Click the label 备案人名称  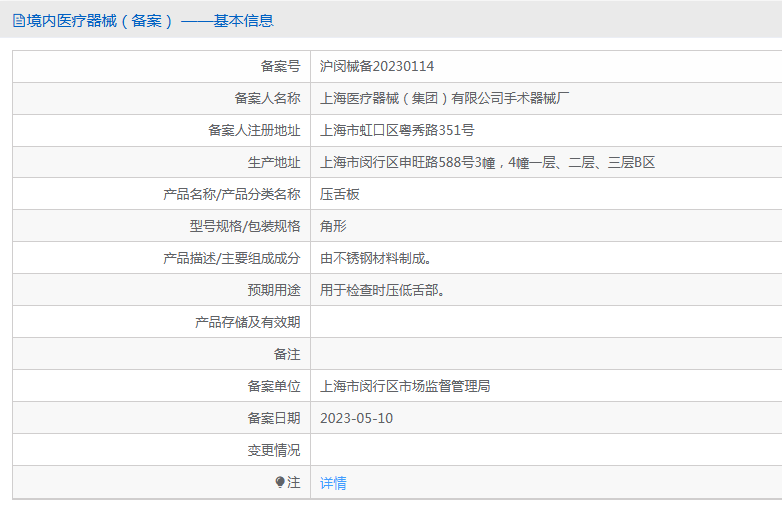coord(267,98)
